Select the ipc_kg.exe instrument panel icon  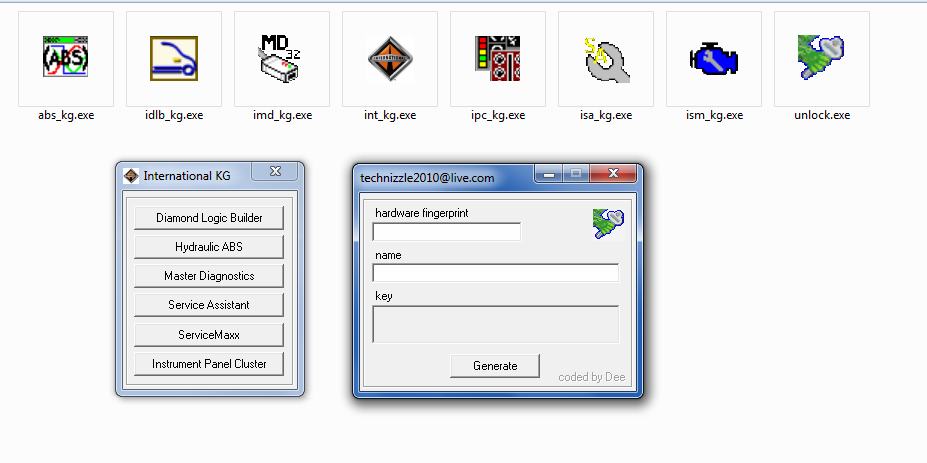(497, 58)
